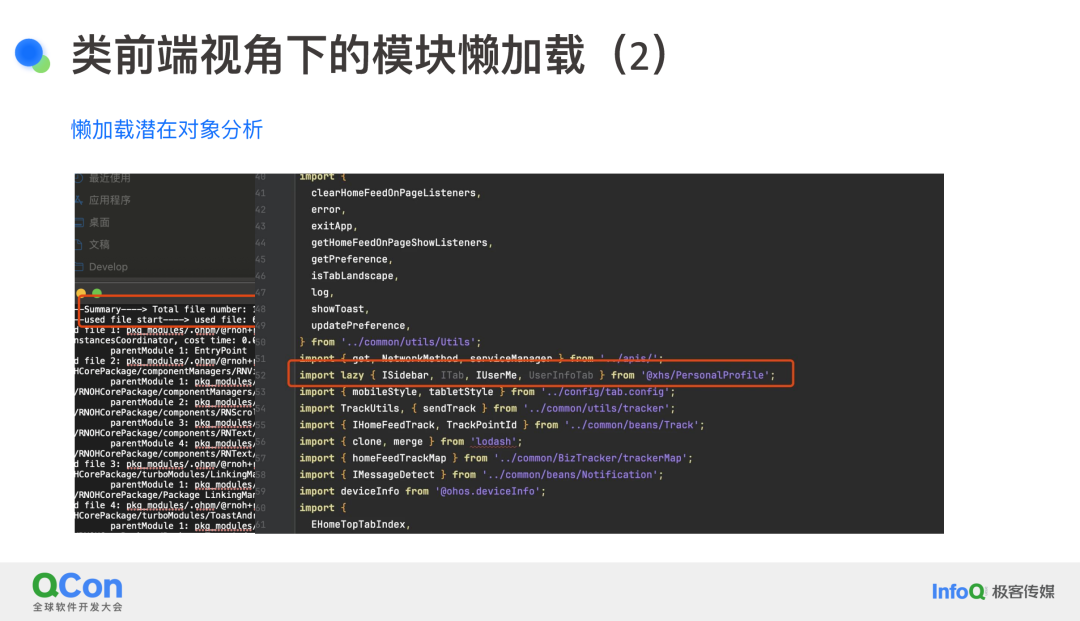Click terminal line starting 'd file 2: pkg_modules'
Screen dimensions: 1080x621
tap(165, 361)
